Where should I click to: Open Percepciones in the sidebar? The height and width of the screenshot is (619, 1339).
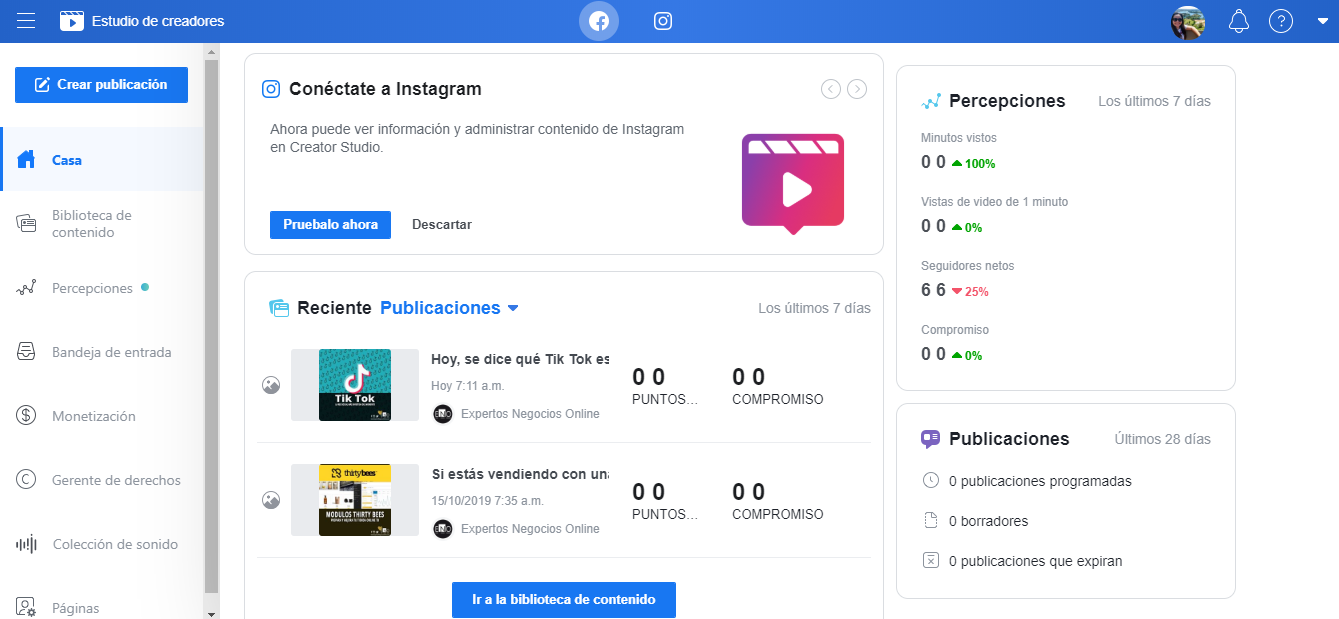pyautogui.click(x=102, y=288)
